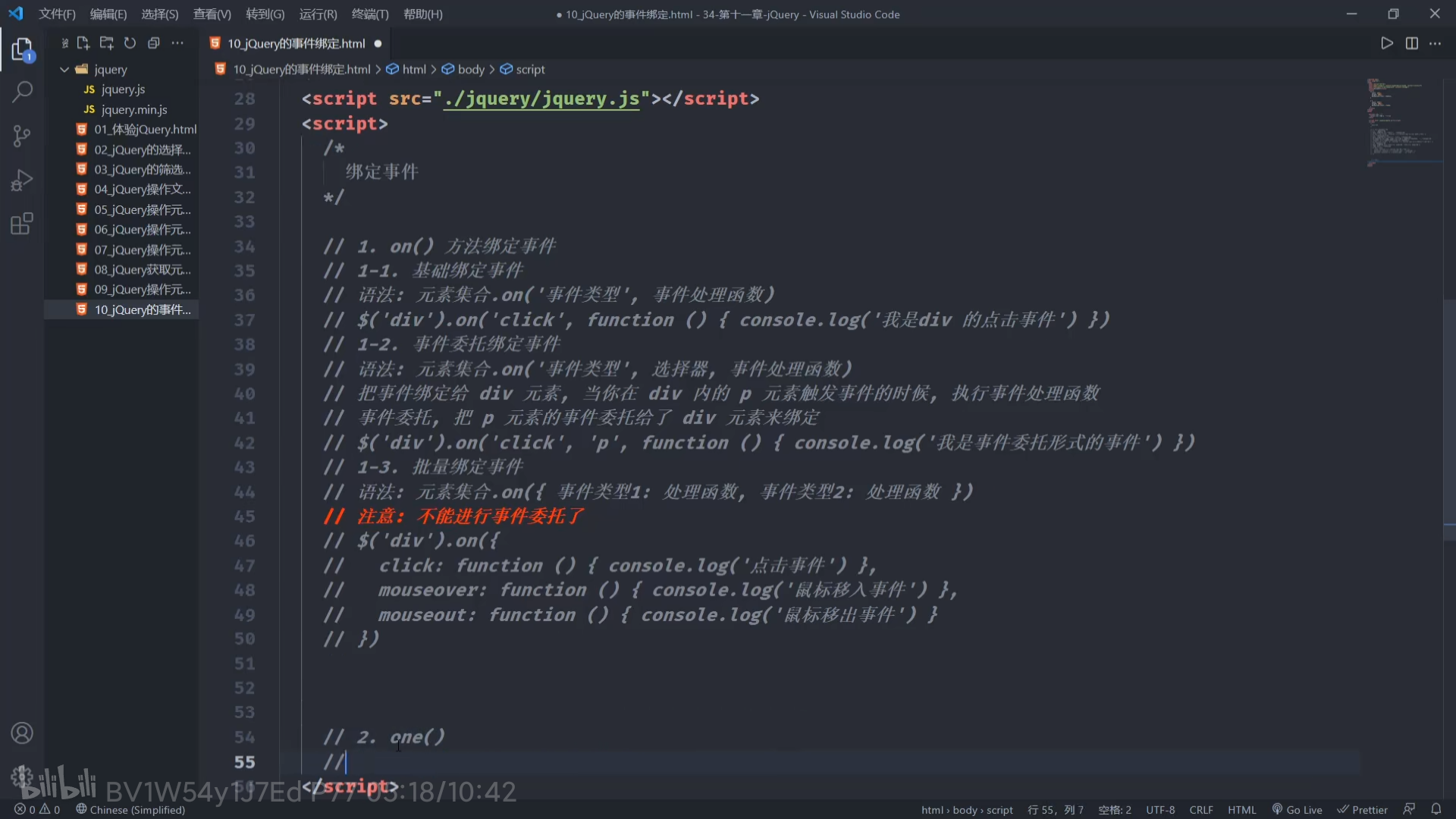This screenshot has width=1456, height=819.
Task: Open the Source Control view icon
Action: [22, 136]
